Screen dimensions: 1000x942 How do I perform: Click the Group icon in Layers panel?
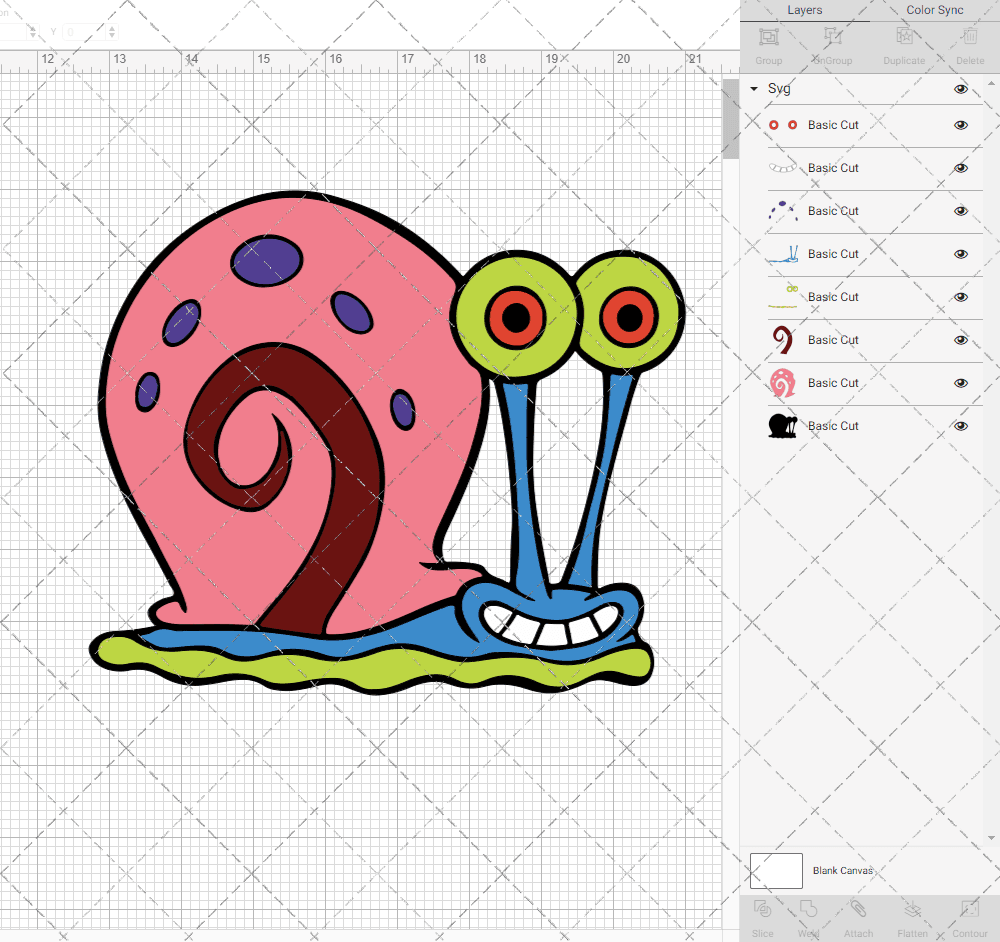[768, 37]
